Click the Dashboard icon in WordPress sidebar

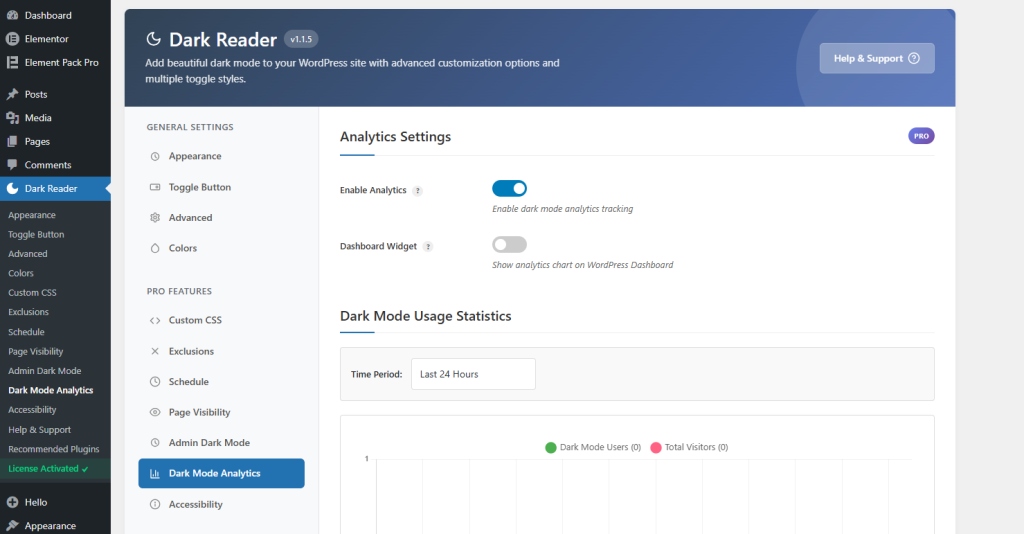tap(12, 15)
